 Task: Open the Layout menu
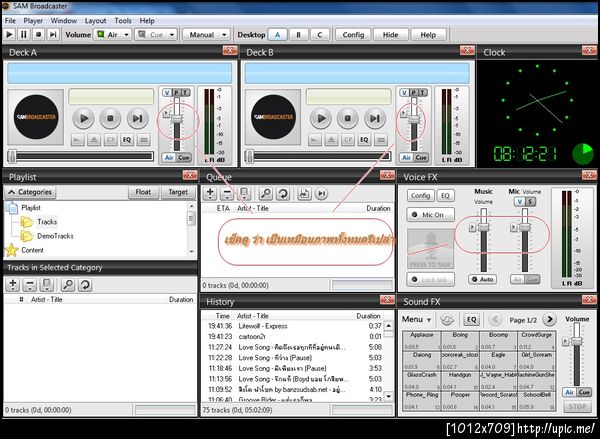tap(95, 20)
